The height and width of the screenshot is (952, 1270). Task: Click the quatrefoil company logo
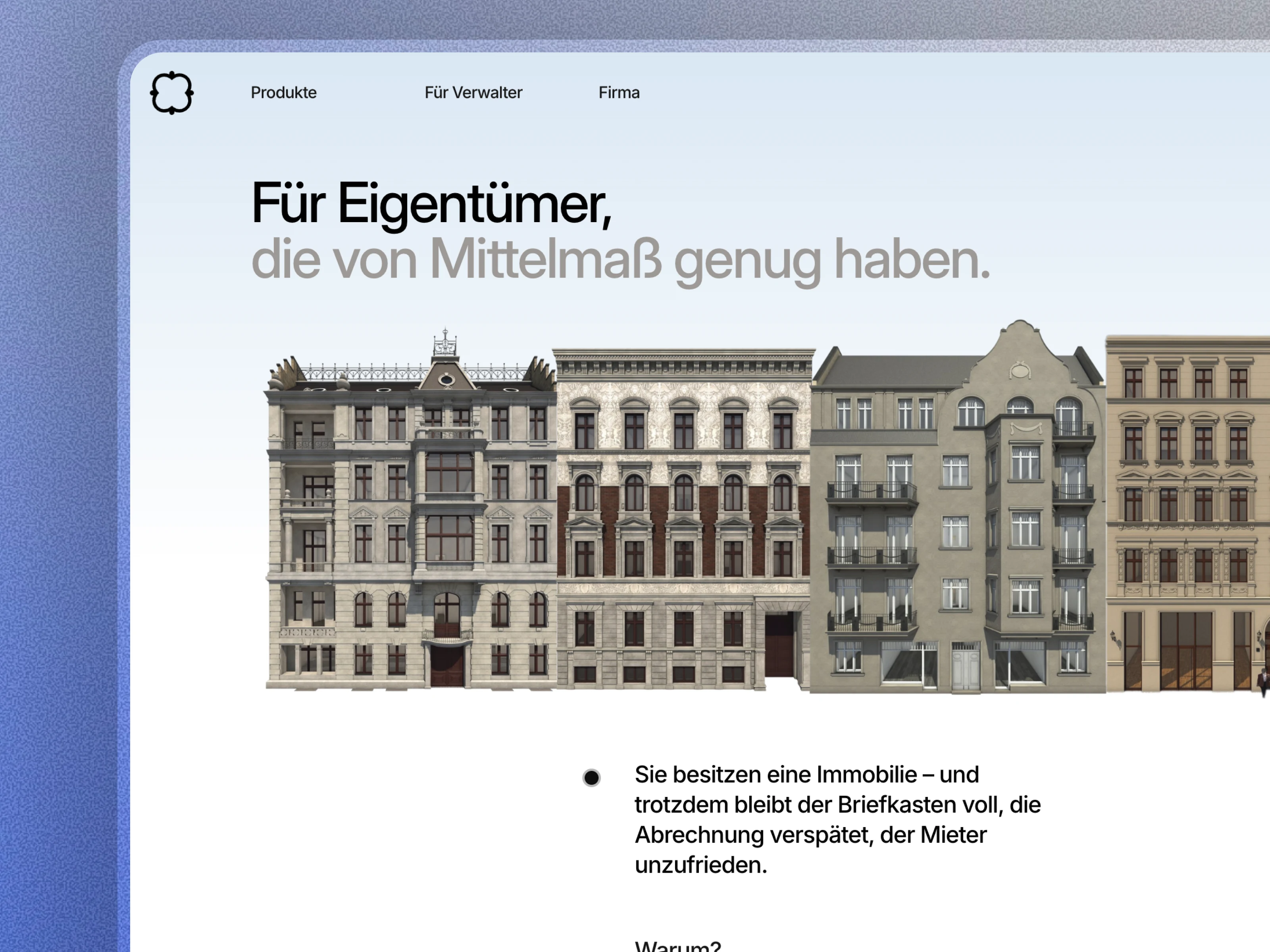[x=172, y=93]
